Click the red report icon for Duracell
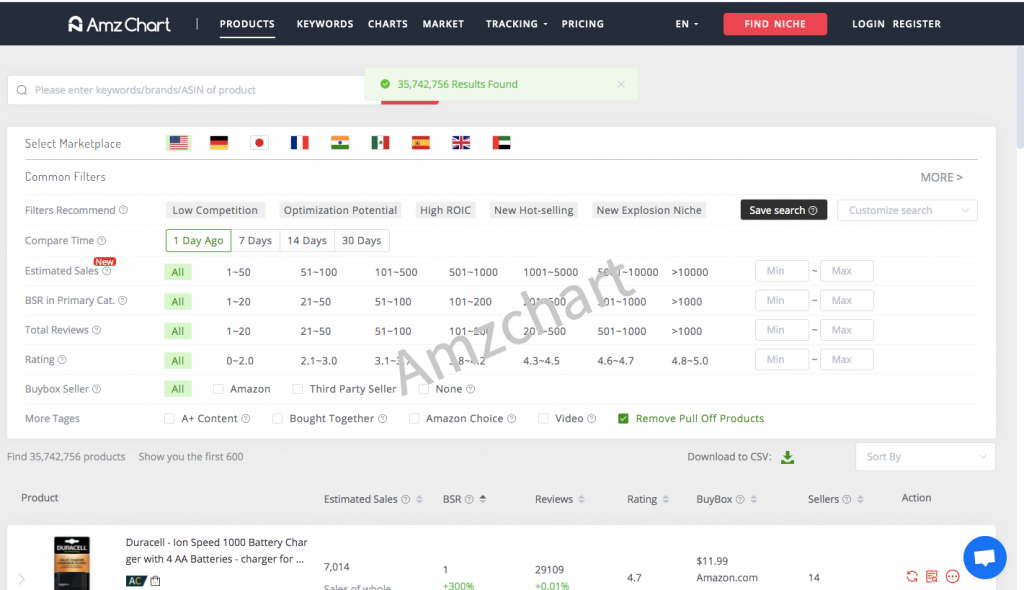Image resolution: width=1024 pixels, height=590 pixels. point(932,576)
